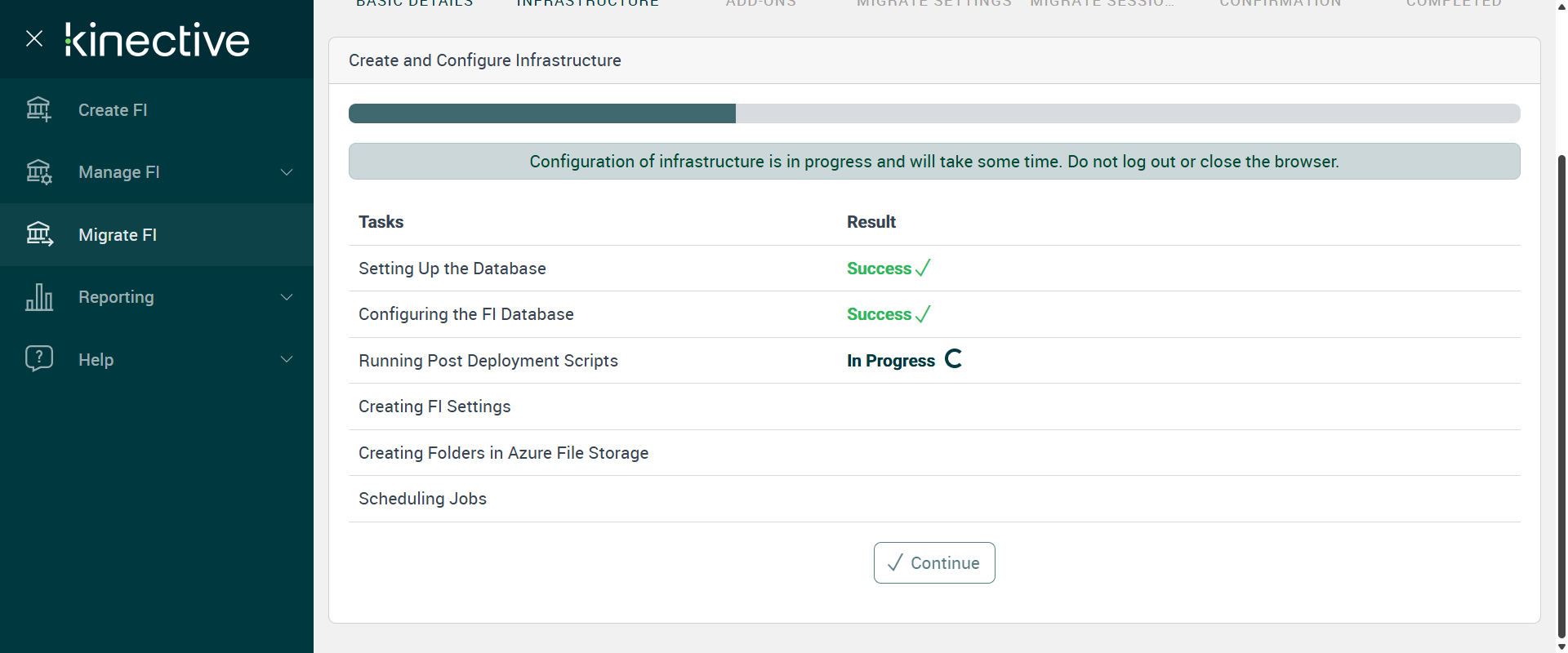Screen dimensions: 1568x653
Task: Click the Help question mark icon
Action: (38, 359)
